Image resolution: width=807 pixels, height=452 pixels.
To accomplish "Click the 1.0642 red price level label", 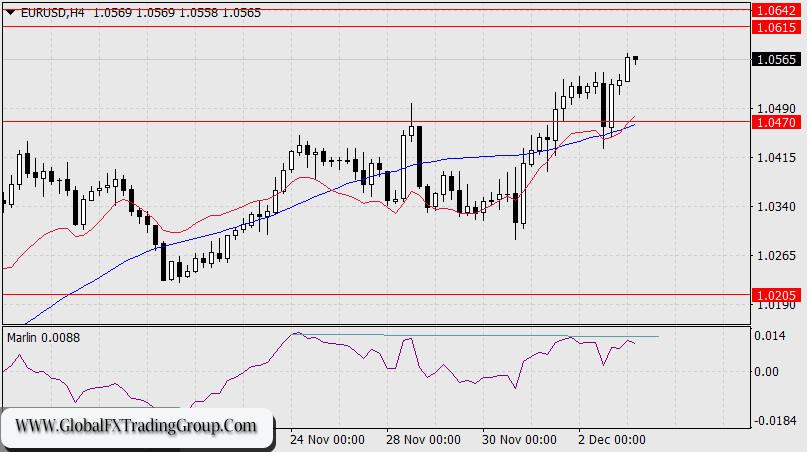I will pyautogui.click(x=777, y=11).
